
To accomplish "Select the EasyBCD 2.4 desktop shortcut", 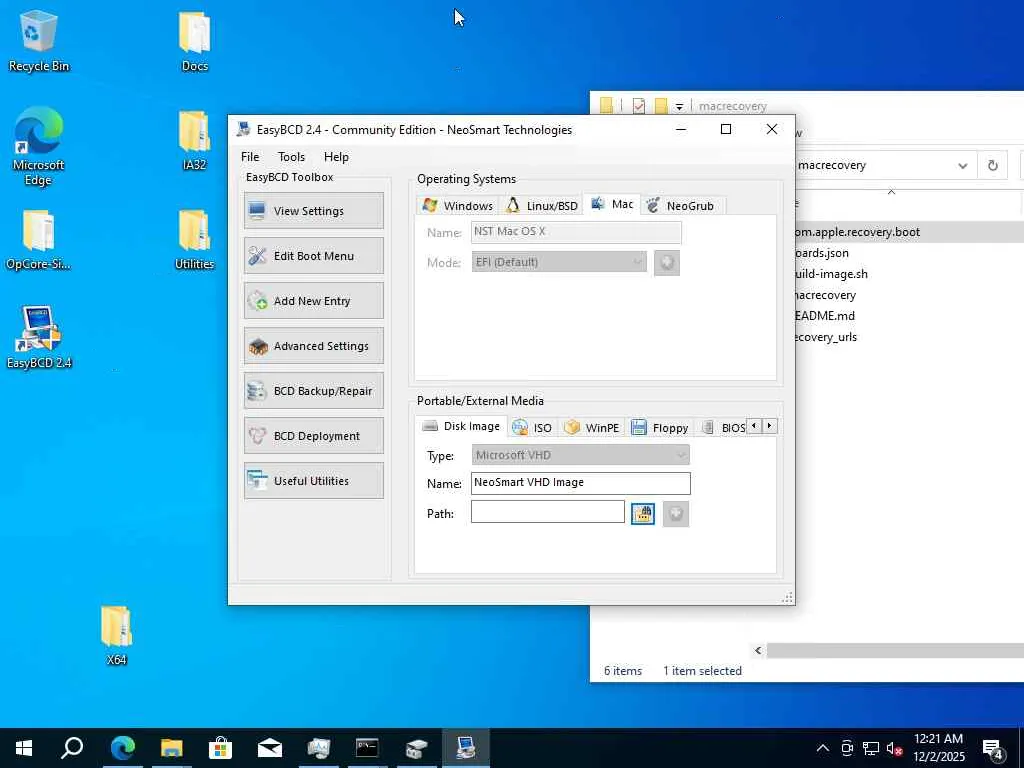I will tap(39, 337).
